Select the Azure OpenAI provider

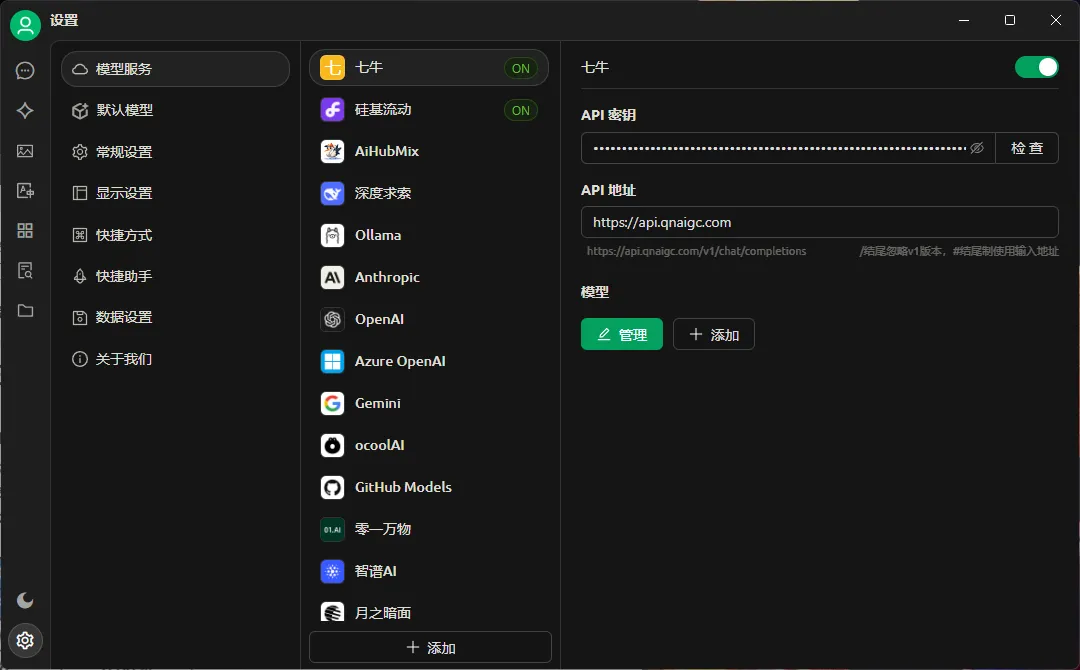429,362
